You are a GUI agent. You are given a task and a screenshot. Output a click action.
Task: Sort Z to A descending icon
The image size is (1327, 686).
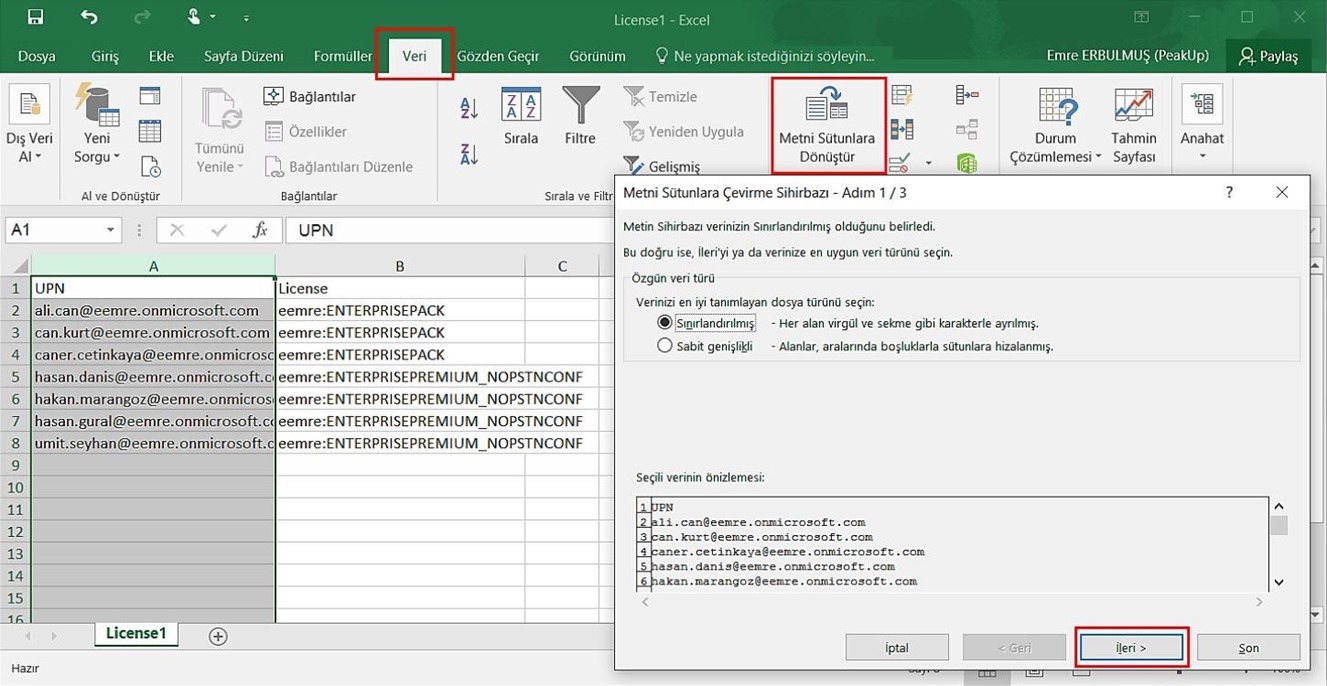click(469, 153)
